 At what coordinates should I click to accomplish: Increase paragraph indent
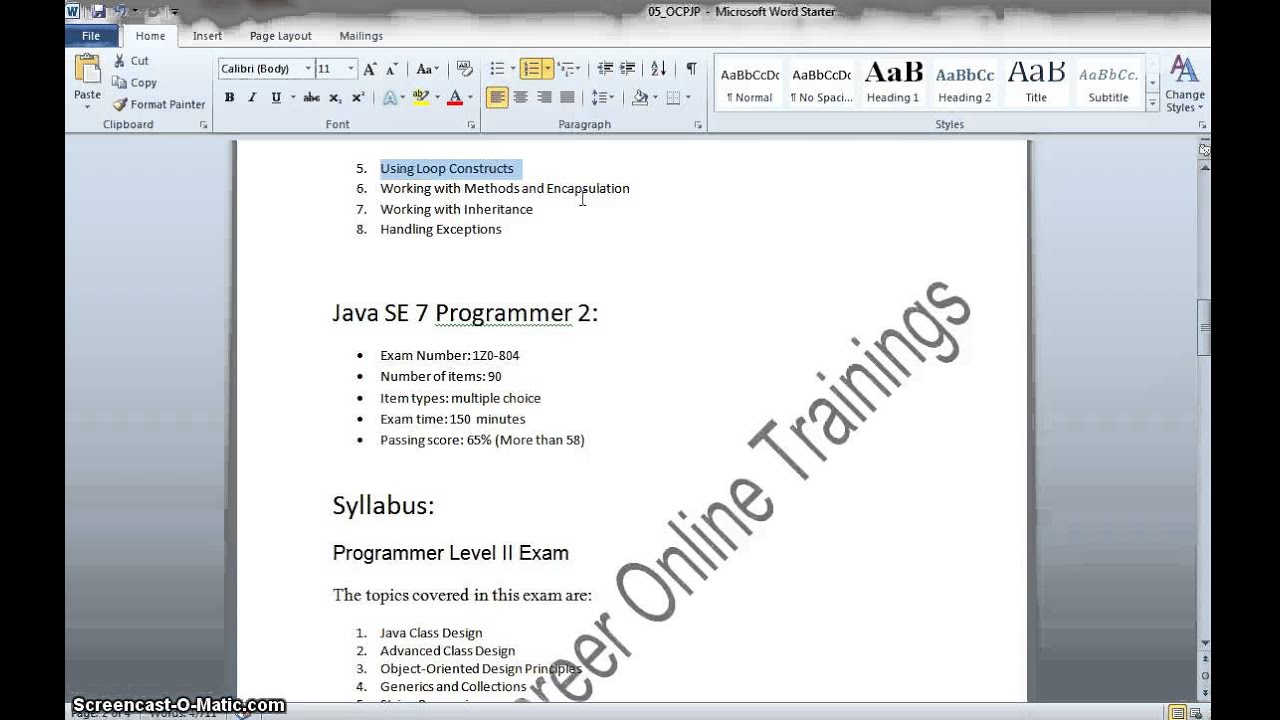tap(627, 69)
